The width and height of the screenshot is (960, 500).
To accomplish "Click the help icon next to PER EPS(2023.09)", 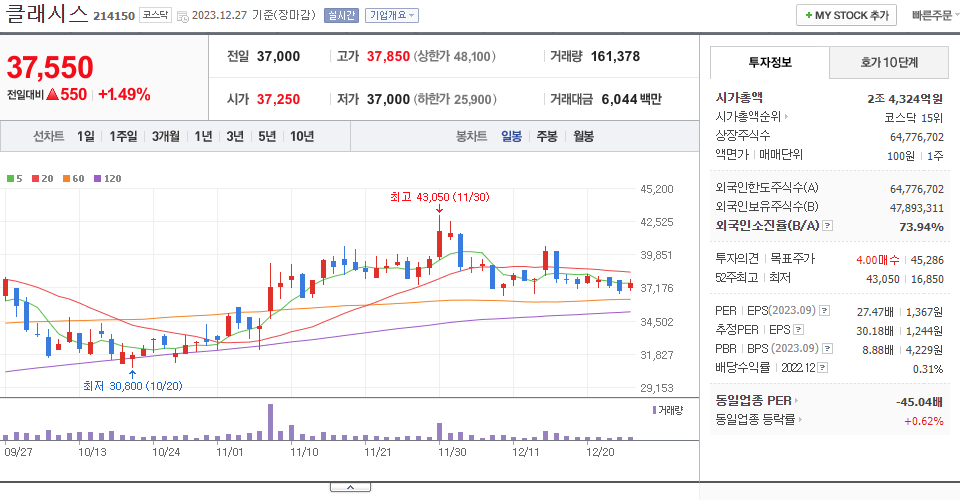I will 825,311.
